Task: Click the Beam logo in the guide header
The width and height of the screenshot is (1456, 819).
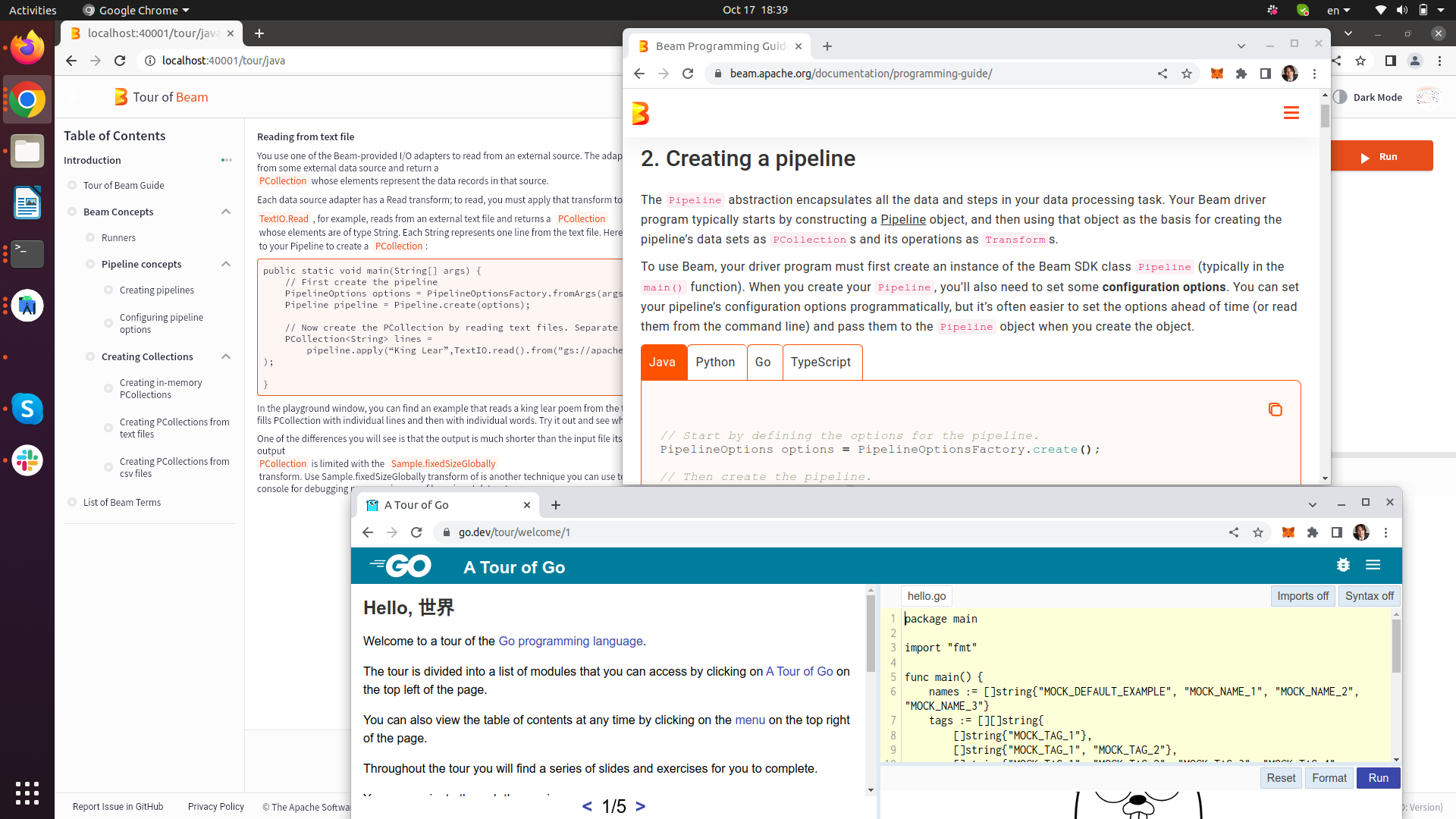Action: (x=642, y=113)
